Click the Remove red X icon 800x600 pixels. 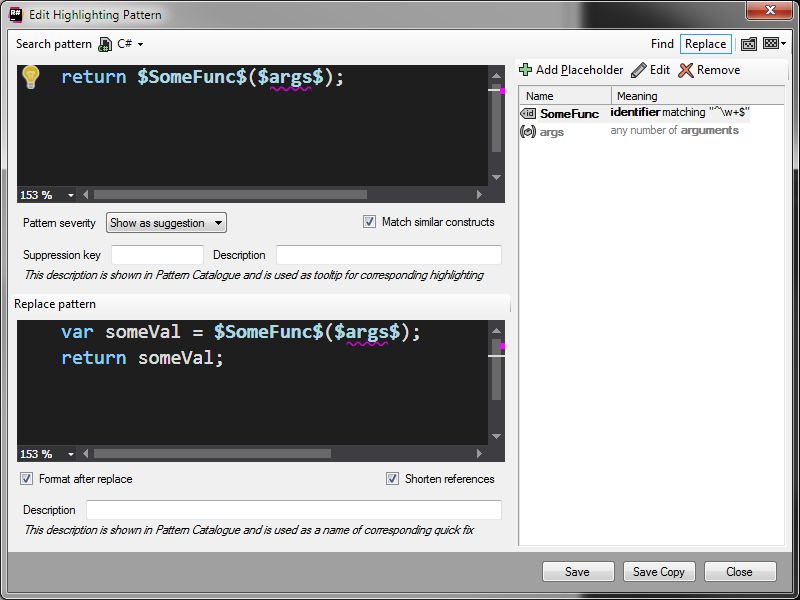[x=686, y=70]
